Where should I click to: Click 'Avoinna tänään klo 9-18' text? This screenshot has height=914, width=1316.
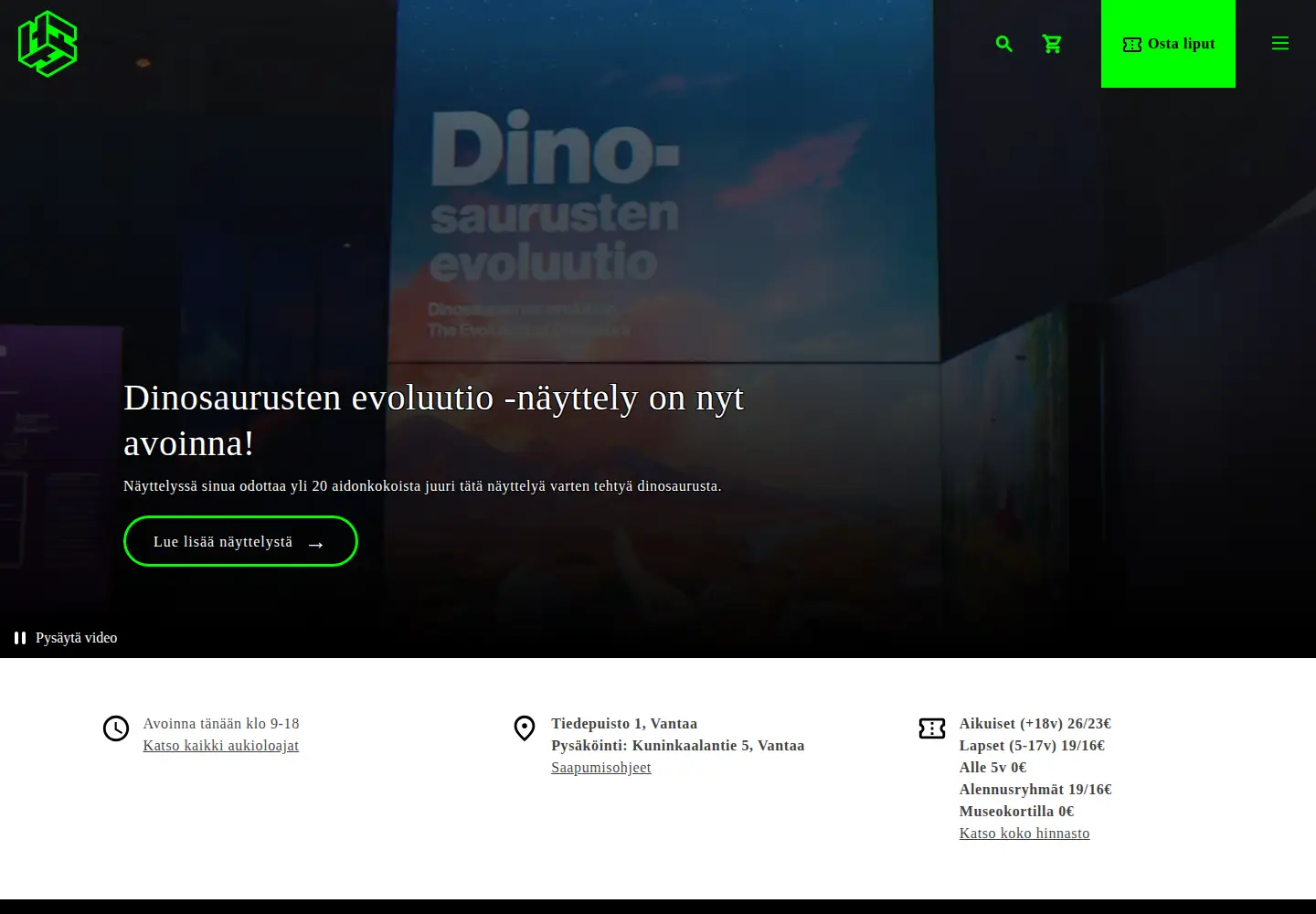click(x=221, y=724)
